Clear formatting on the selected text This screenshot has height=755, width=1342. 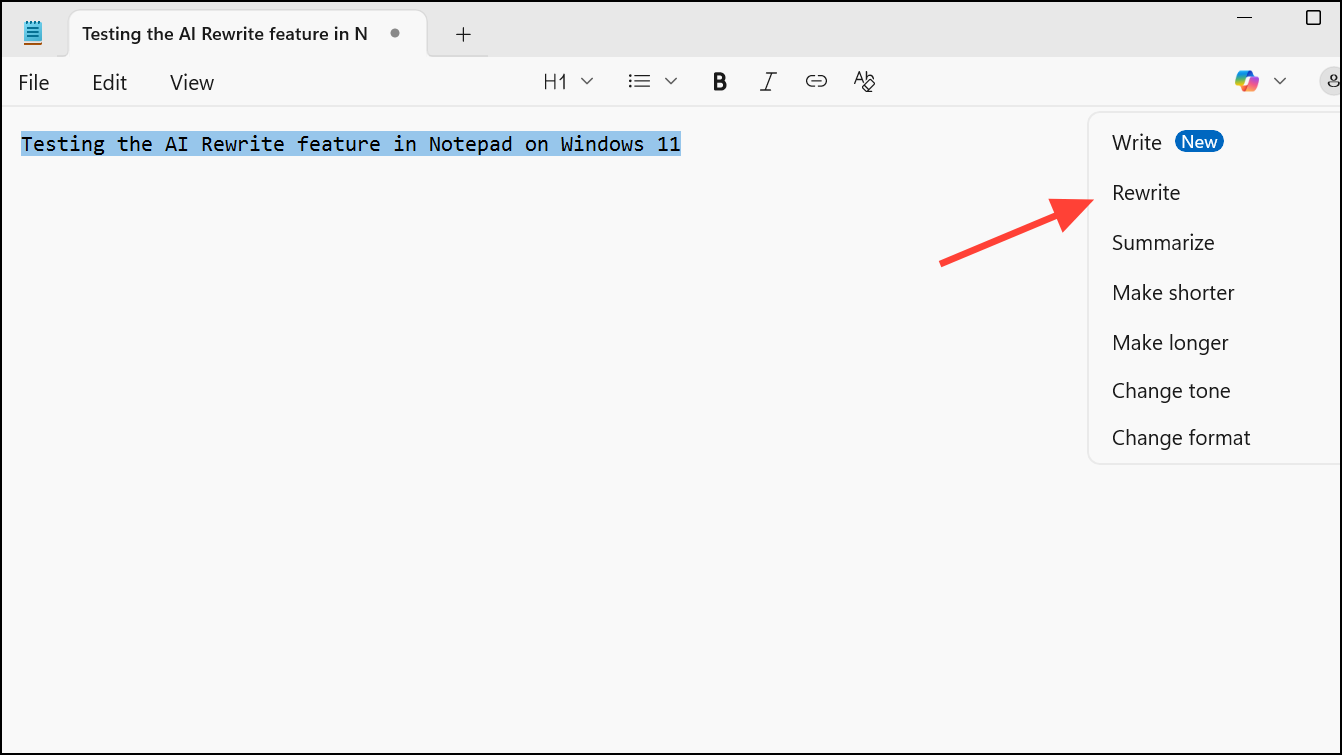(864, 81)
